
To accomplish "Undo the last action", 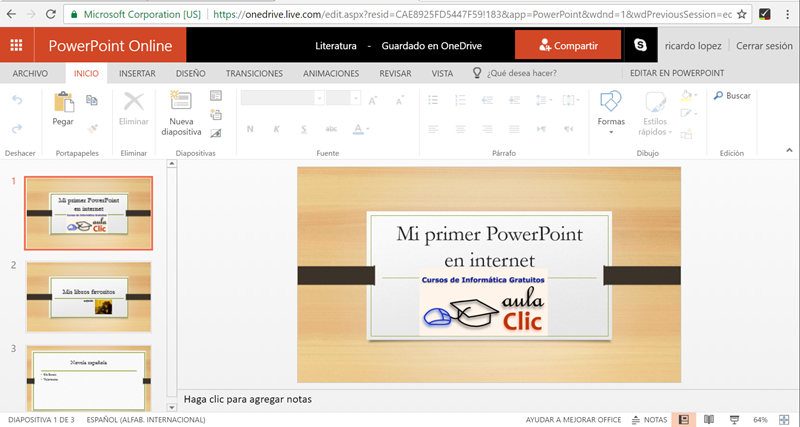I will click(17, 100).
